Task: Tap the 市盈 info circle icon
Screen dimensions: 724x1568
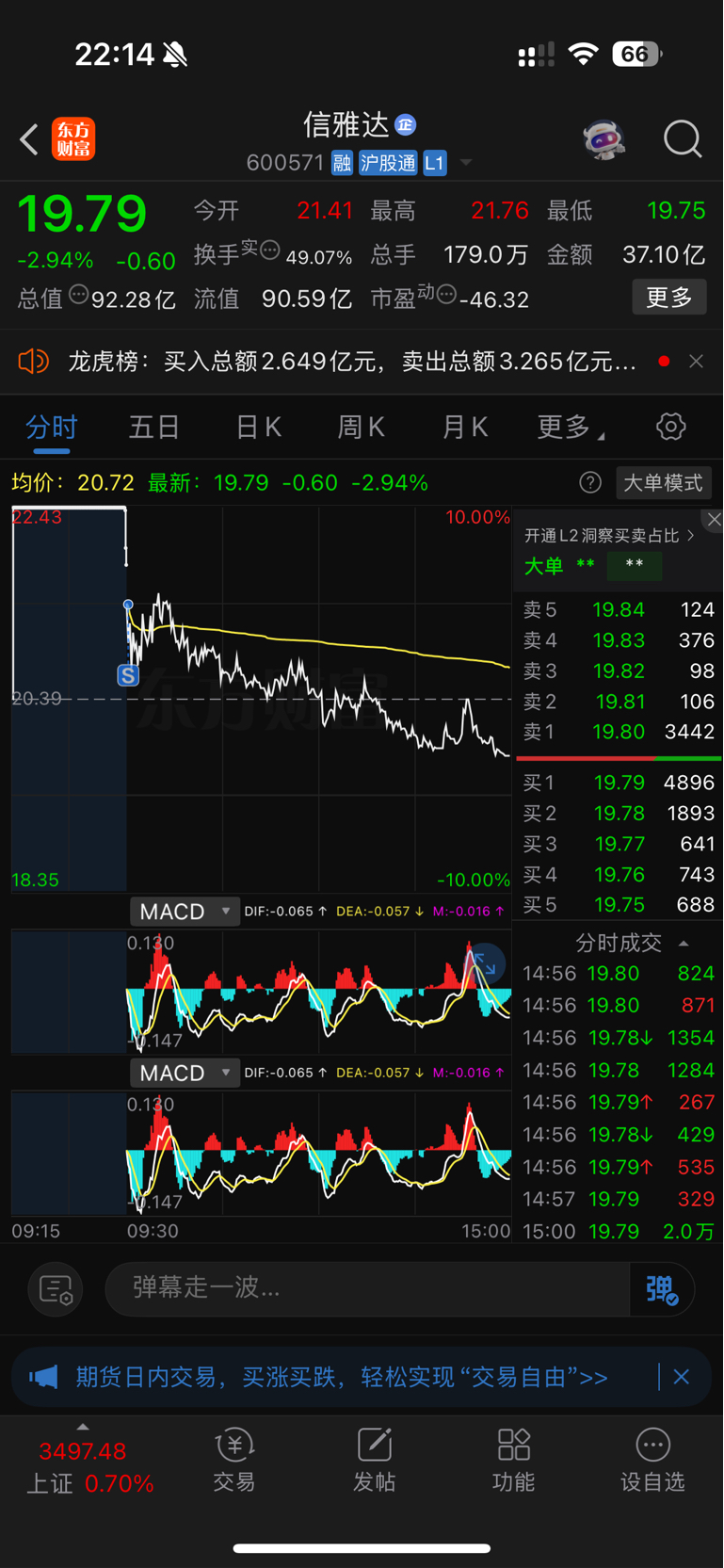Action: click(x=446, y=294)
